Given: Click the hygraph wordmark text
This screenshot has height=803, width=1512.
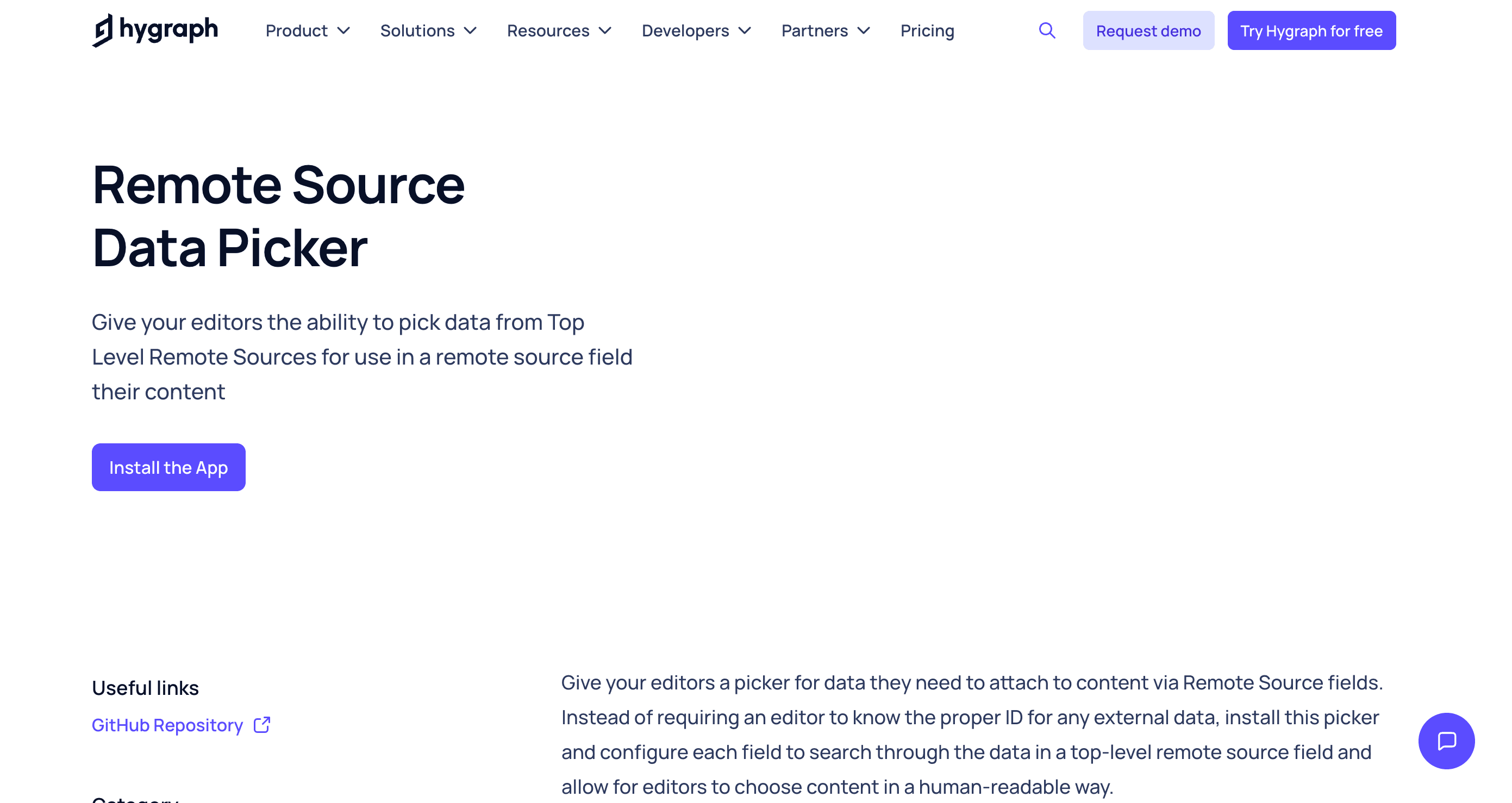Looking at the screenshot, I should coord(168,29).
